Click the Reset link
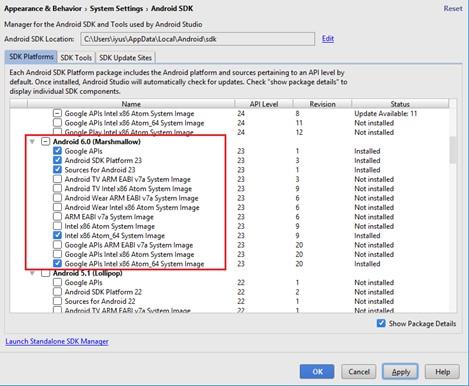This screenshot has height=386, width=469. 453,8
